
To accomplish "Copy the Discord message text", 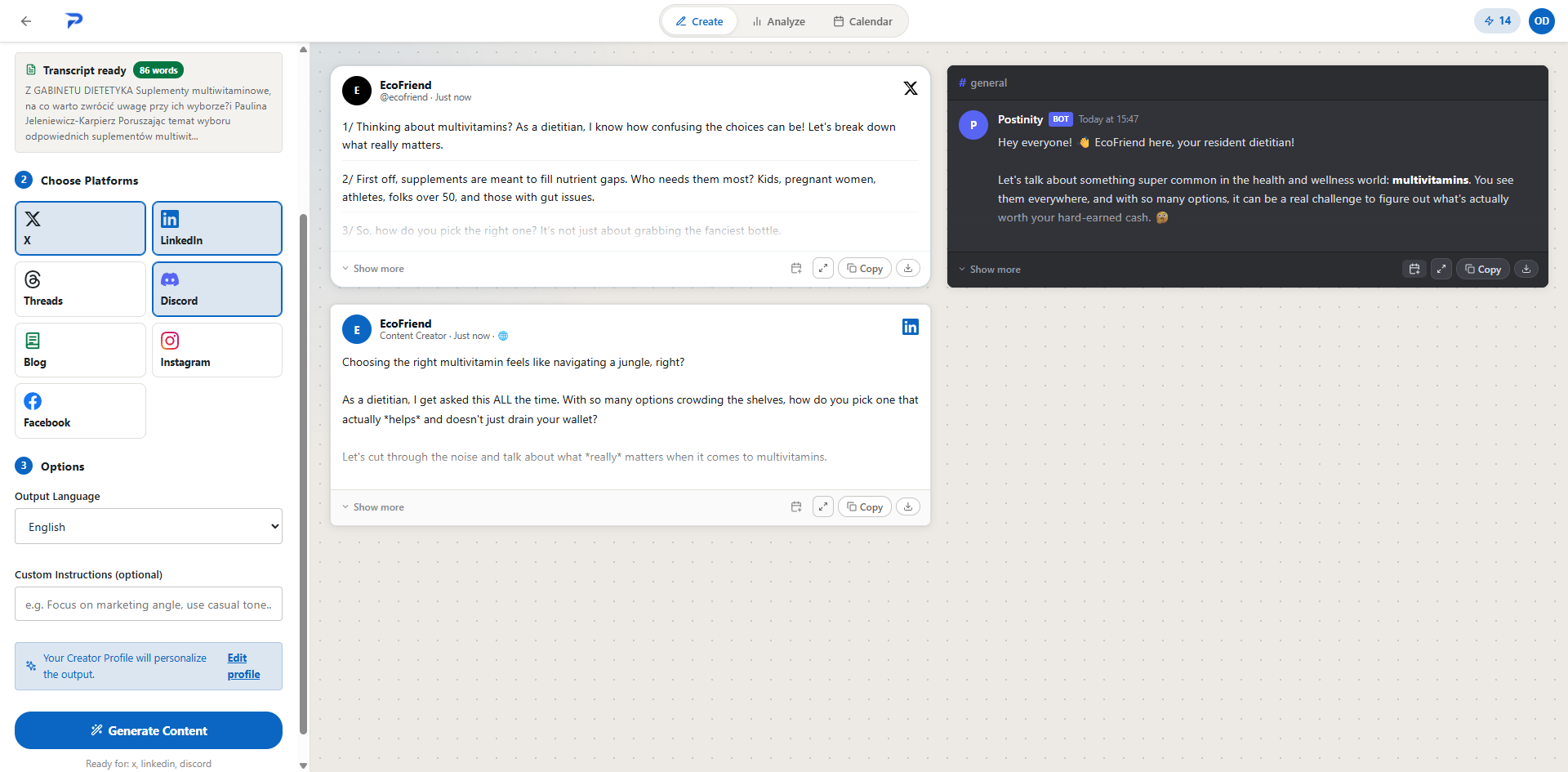I will [1483, 270].
